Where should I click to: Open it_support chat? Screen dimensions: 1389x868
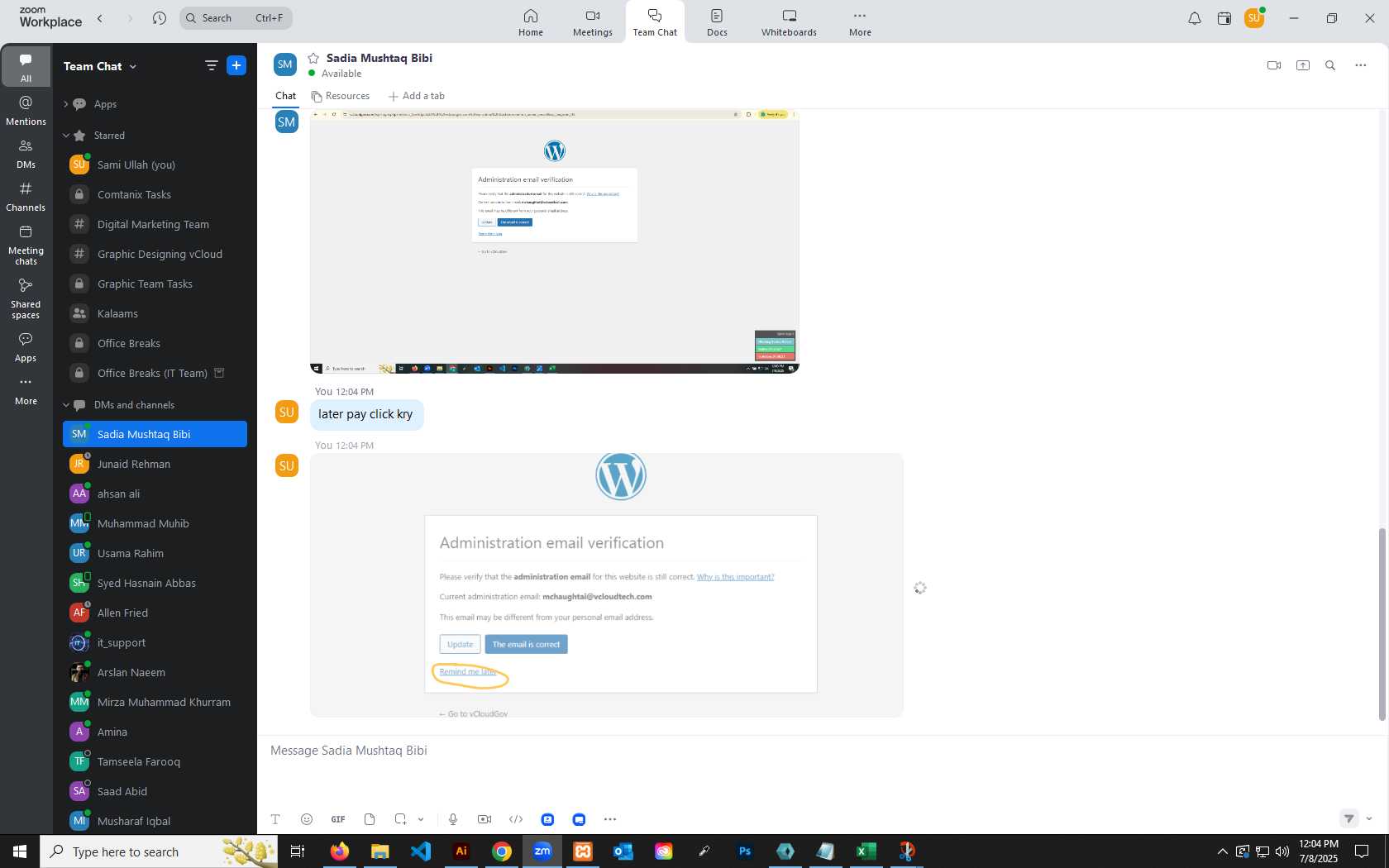pyautogui.click(x=155, y=642)
